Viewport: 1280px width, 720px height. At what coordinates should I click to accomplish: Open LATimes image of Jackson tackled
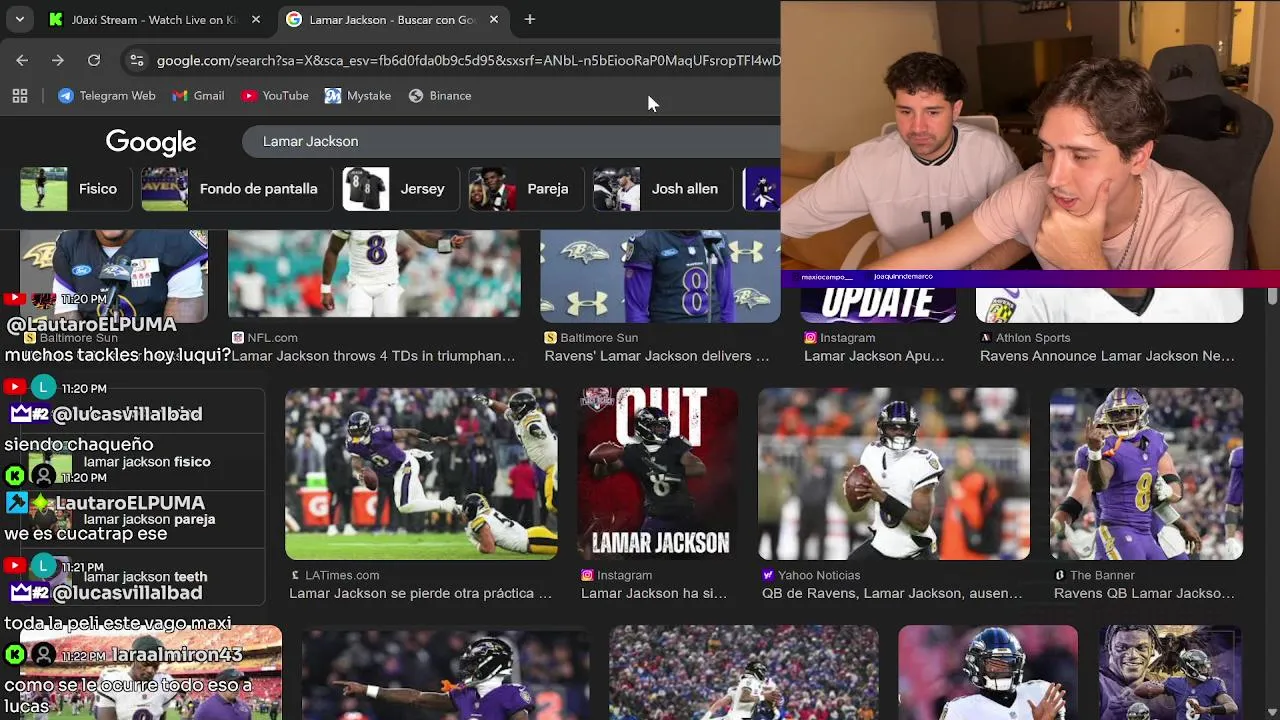point(421,474)
